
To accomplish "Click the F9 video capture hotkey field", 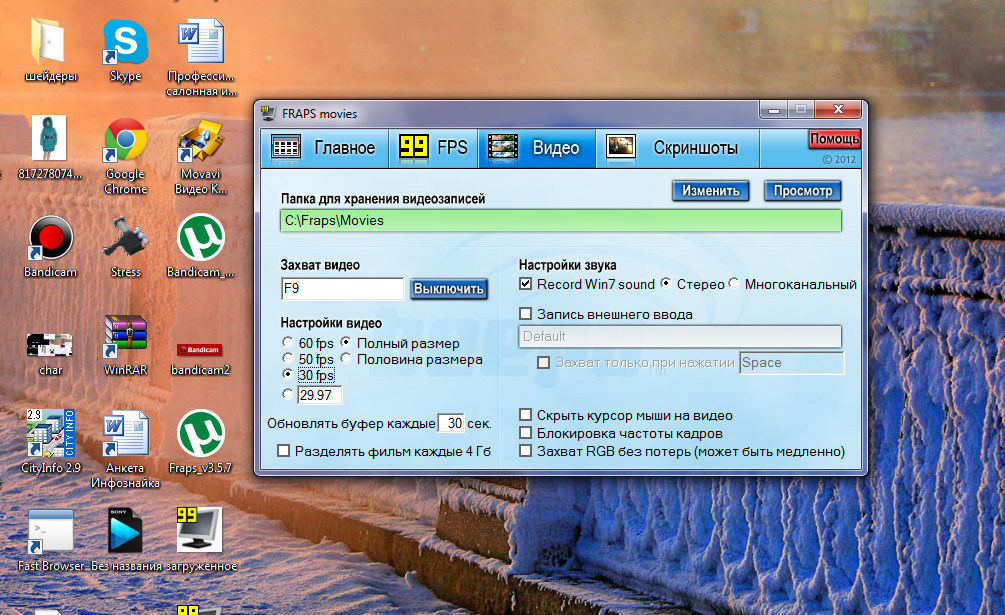I will pyautogui.click(x=342, y=289).
